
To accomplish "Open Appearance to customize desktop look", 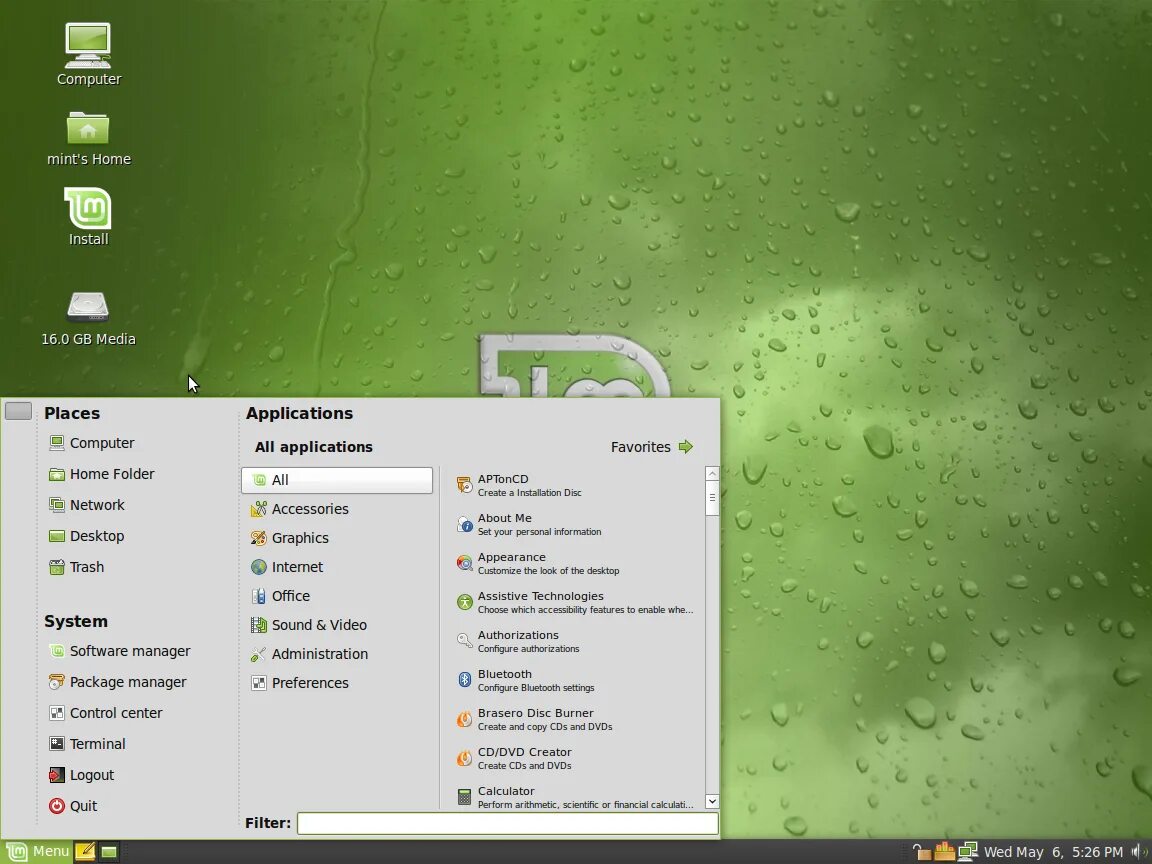I will [575, 563].
